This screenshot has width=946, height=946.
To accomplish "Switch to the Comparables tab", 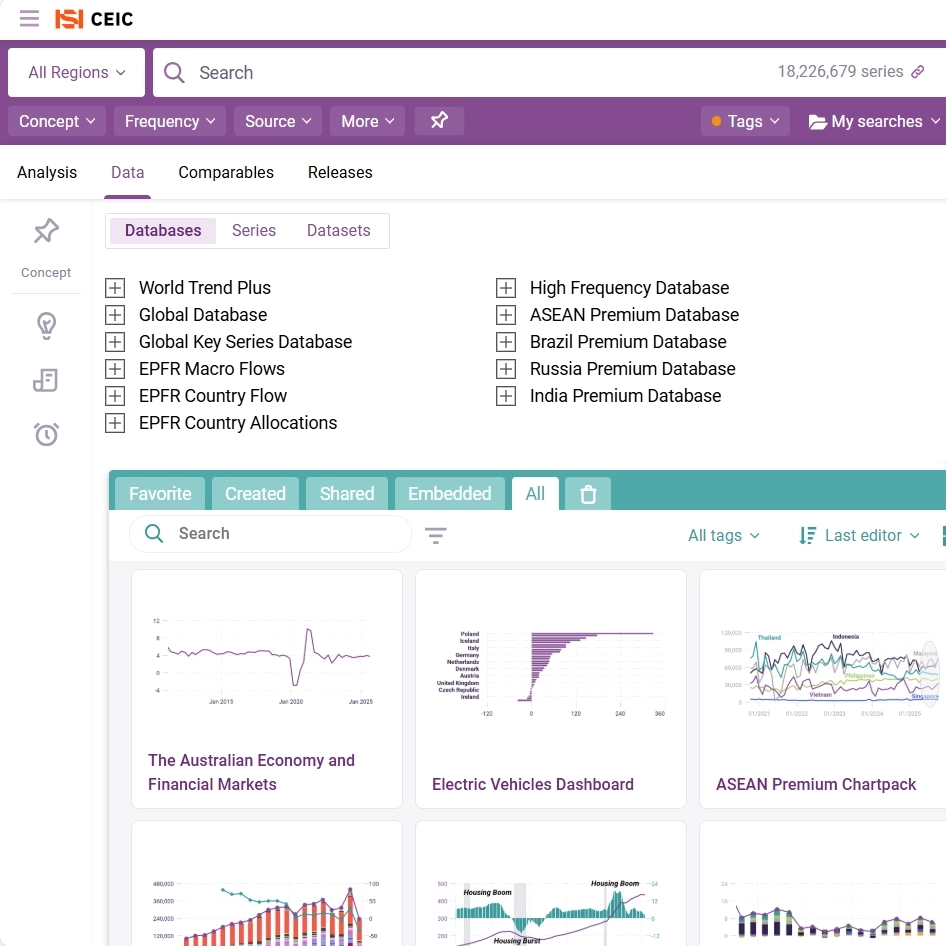I will 226,172.
